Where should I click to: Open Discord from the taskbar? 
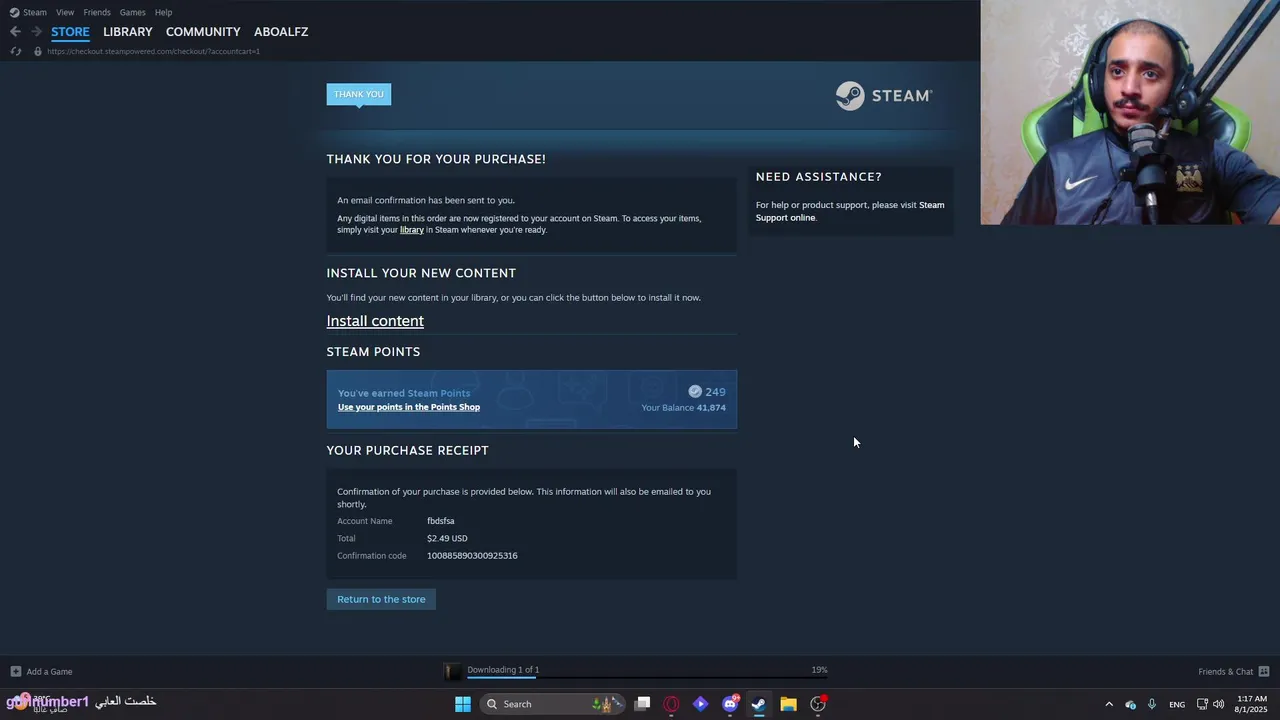(730, 704)
